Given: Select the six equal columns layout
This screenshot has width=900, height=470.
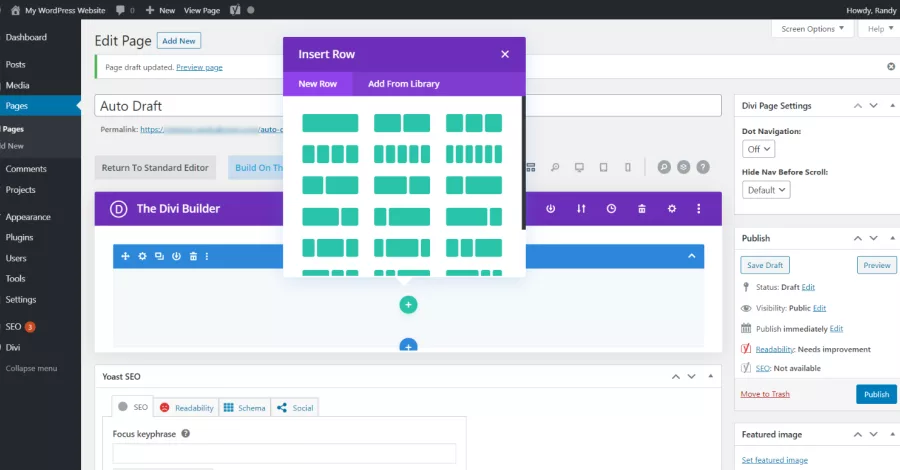Looking at the screenshot, I should coord(474,154).
